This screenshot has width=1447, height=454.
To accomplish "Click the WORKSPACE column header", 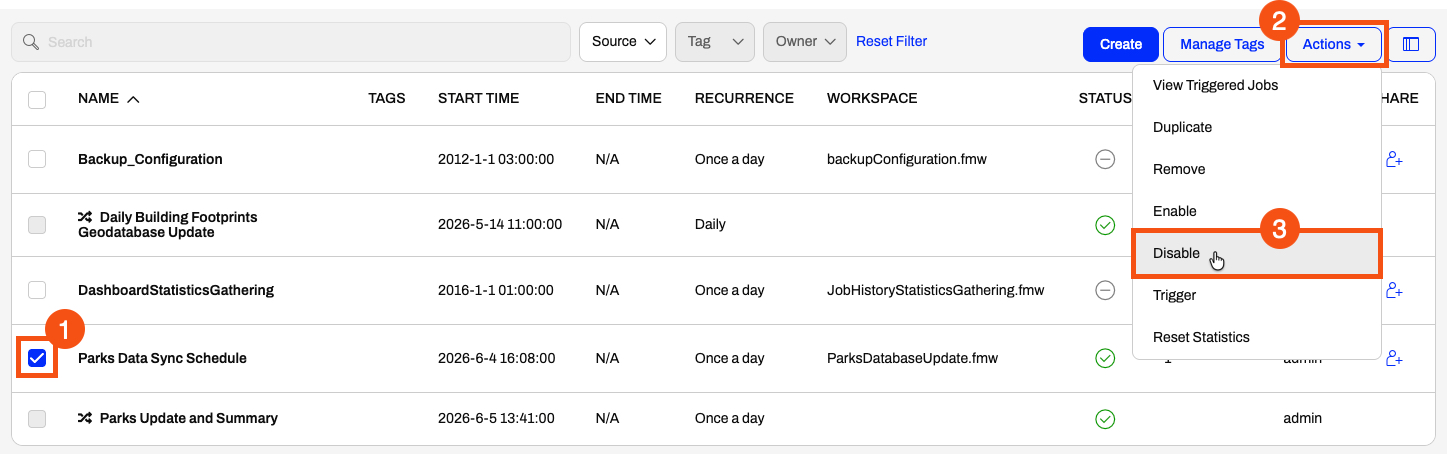I will click(x=872, y=98).
